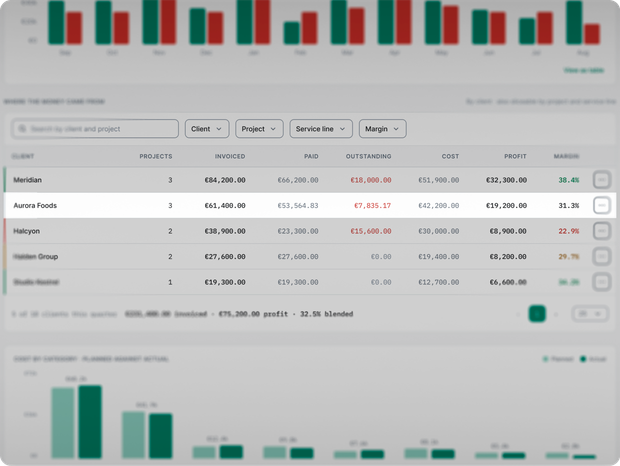Click Halcyon's 22.9% margin value
Viewport: 620px width, 466px height.
pos(569,231)
